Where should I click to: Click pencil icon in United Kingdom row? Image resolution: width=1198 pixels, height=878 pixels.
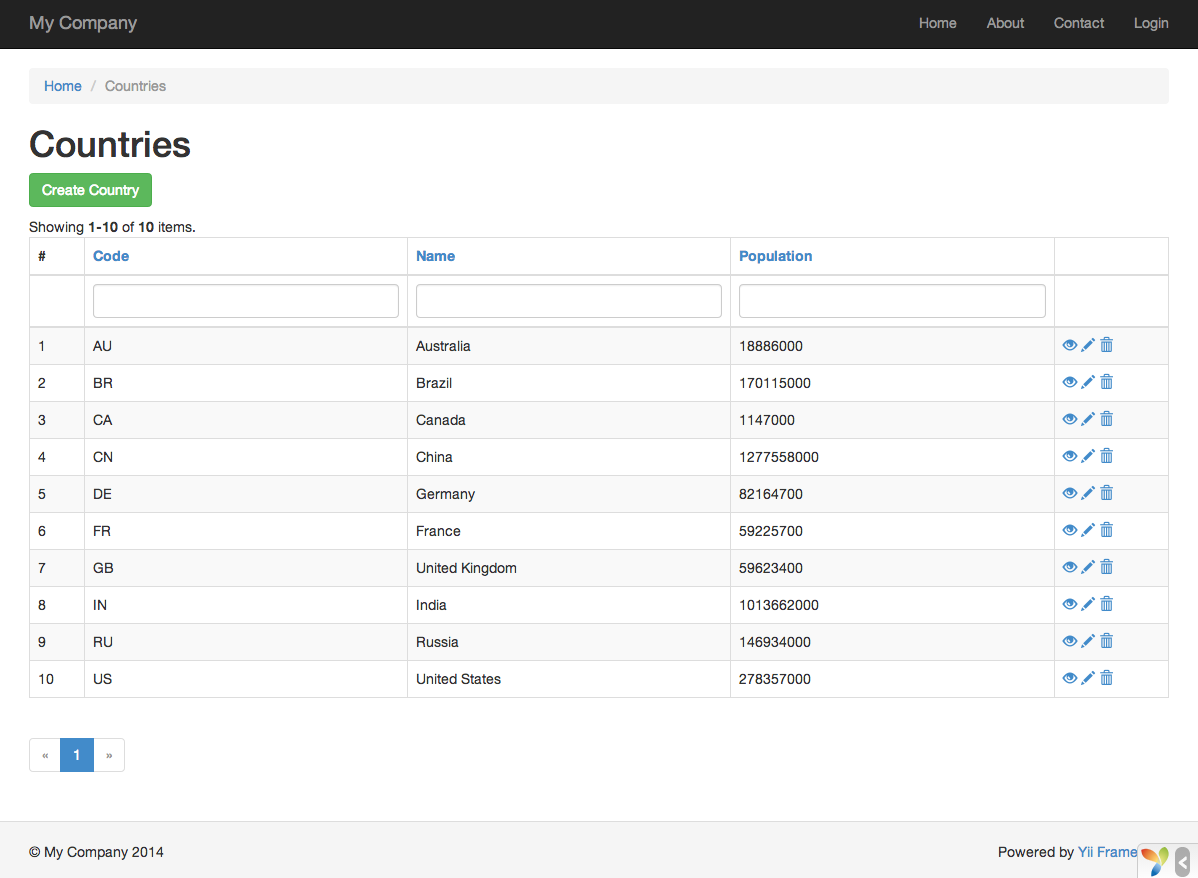(1088, 567)
